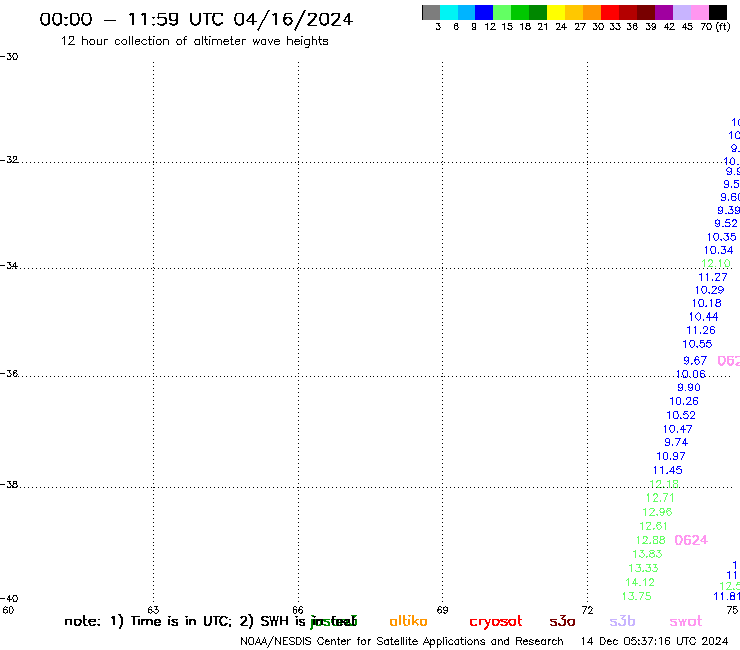Click the value 12.88 beside 0624
Screen dimensions: 740x650
pos(651,540)
